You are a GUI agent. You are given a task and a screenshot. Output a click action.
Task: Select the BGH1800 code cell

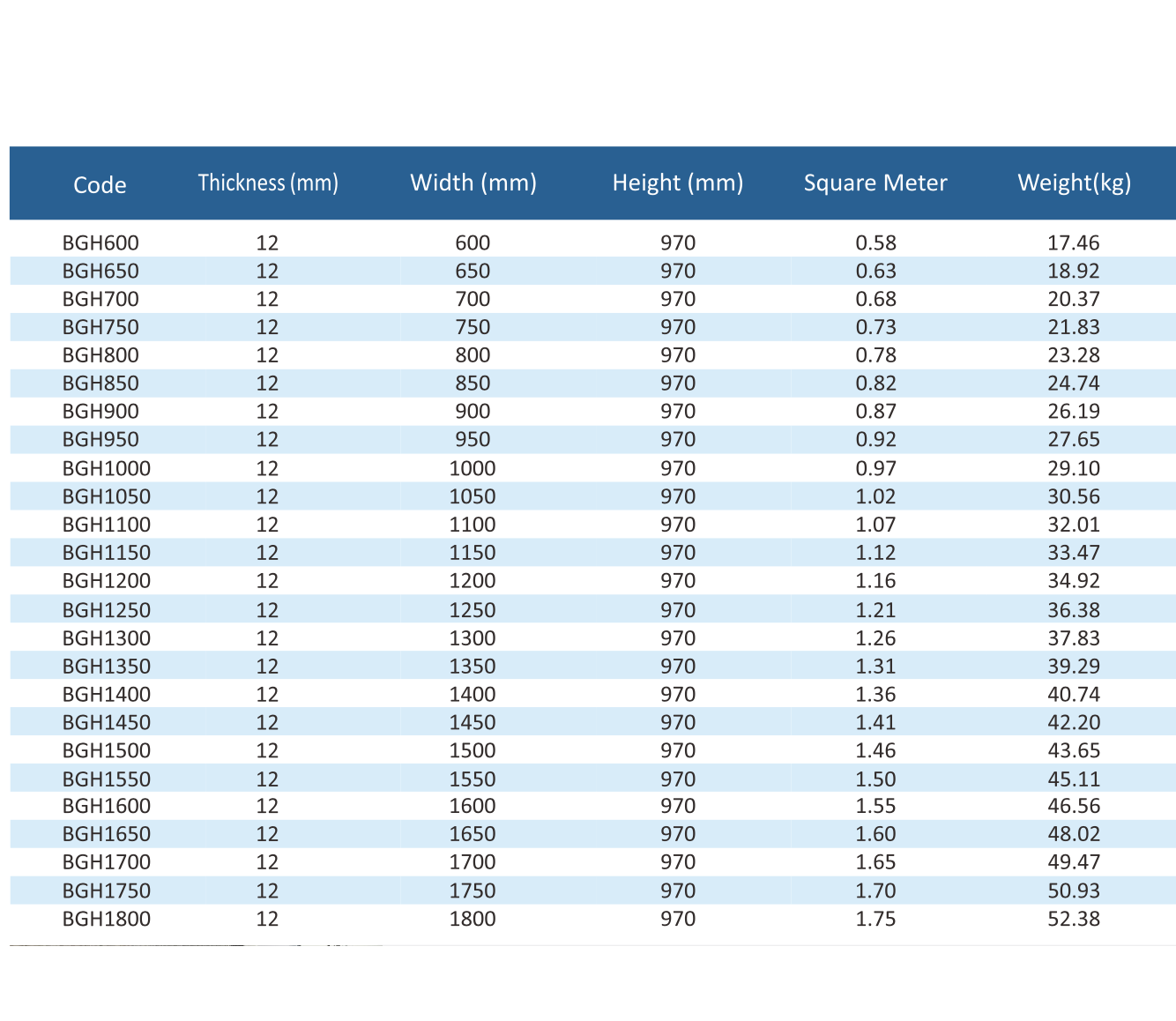106,919
